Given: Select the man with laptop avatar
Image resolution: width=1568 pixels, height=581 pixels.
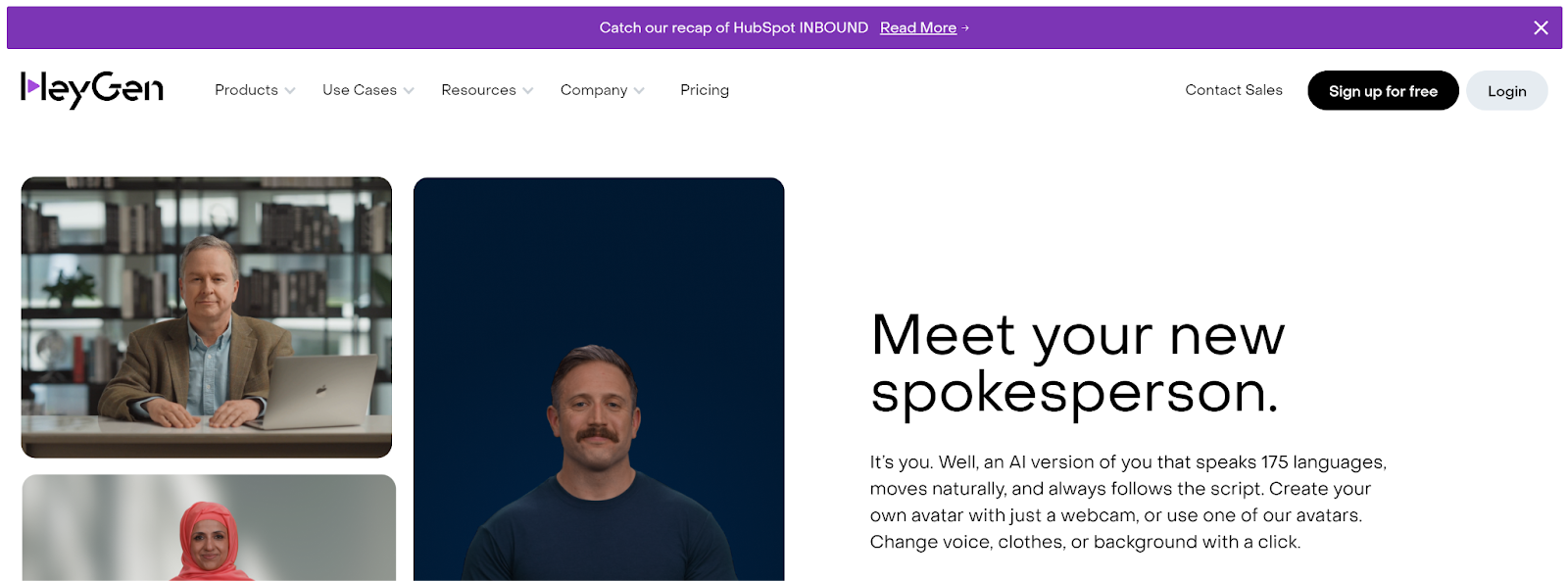Looking at the screenshot, I should (x=207, y=317).
